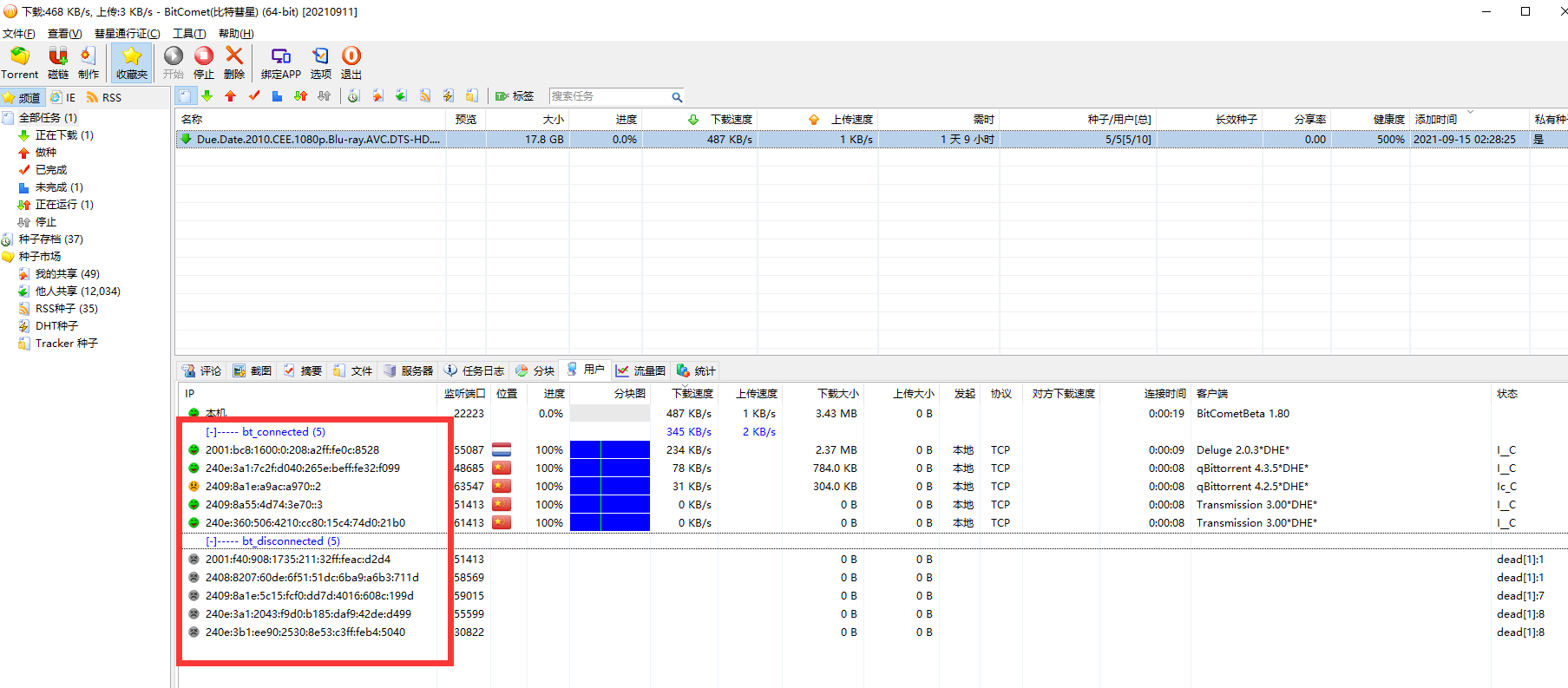1568x688 pixels.
Task: Delete the task with 删除 button
Action: pos(234,63)
